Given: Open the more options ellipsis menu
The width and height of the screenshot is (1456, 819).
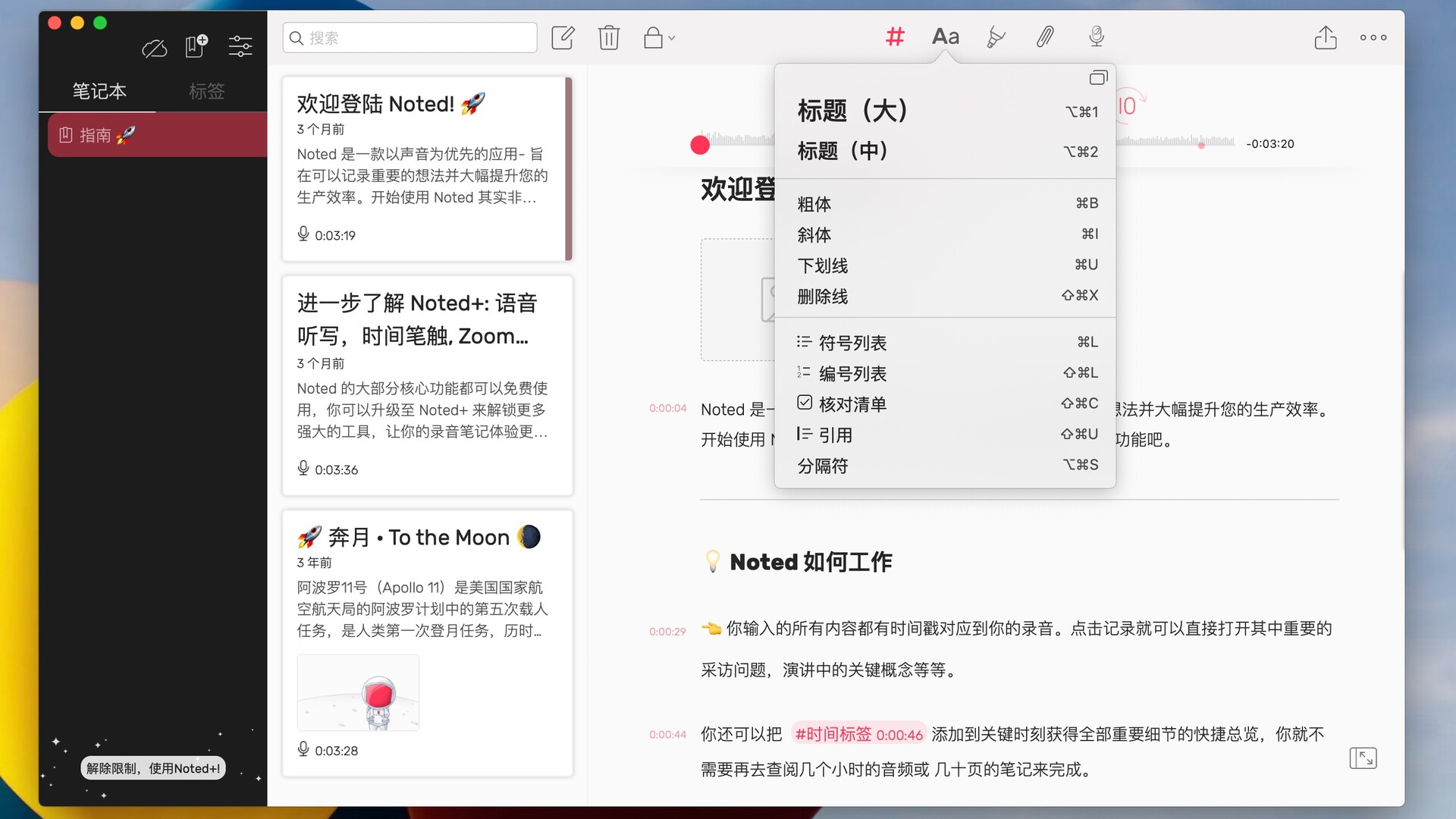Looking at the screenshot, I should pyautogui.click(x=1373, y=37).
